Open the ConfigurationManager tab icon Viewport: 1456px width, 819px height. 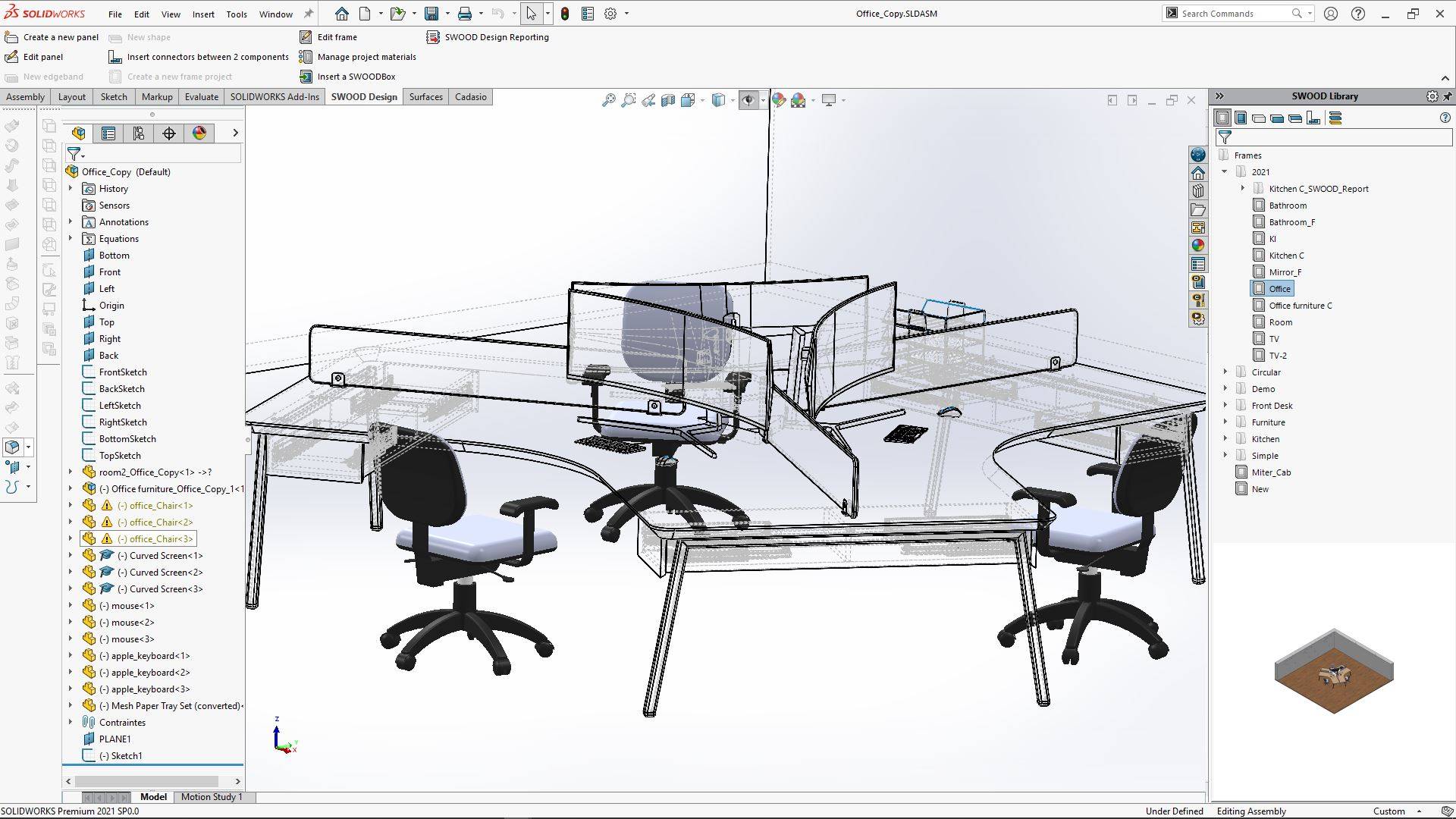(139, 133)
